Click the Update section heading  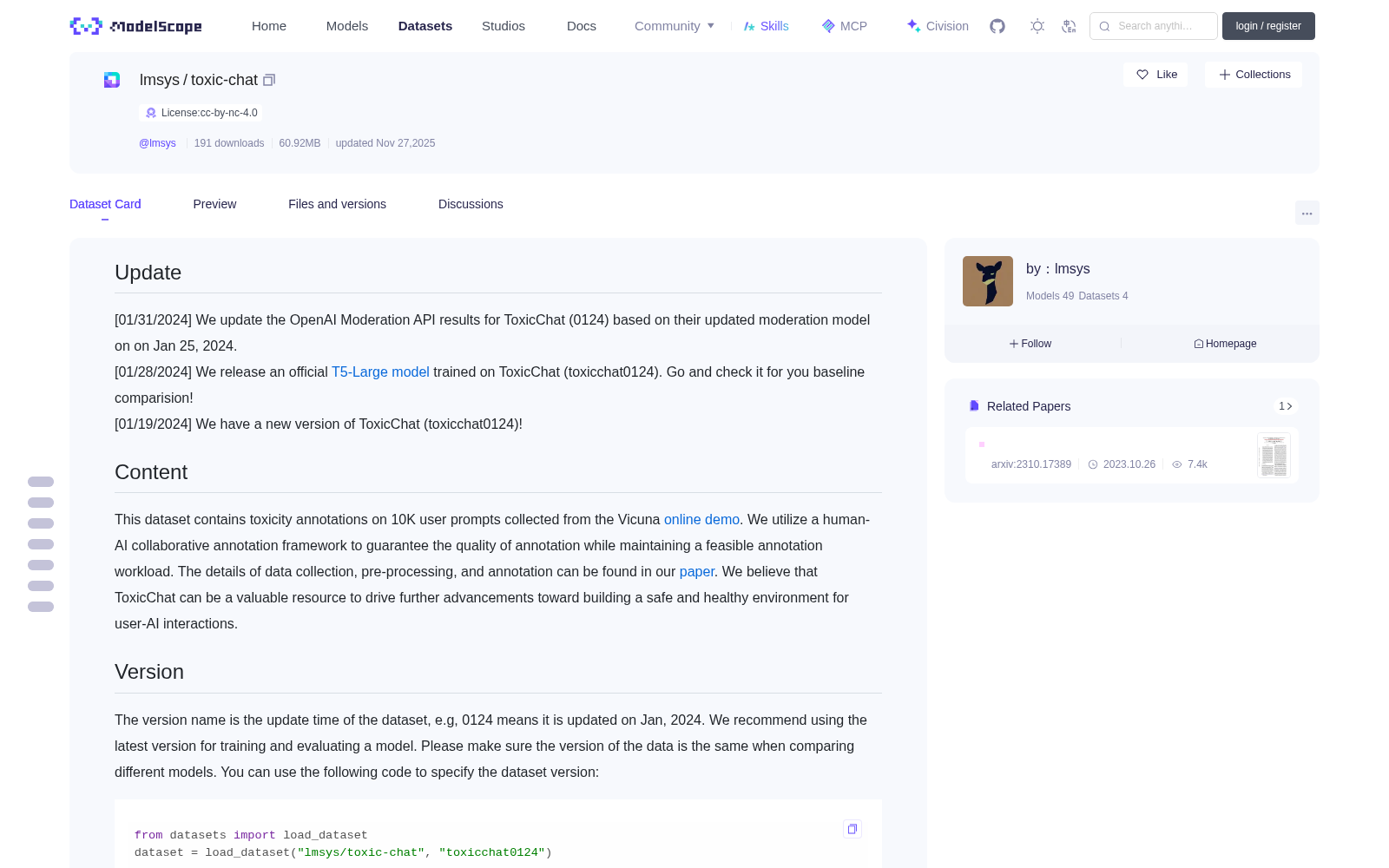point(148,273)
